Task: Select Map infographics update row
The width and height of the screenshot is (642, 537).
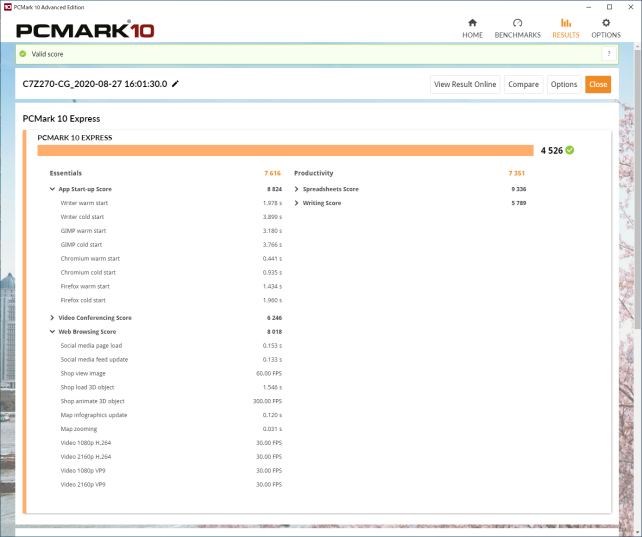Action: pos(171,415)
